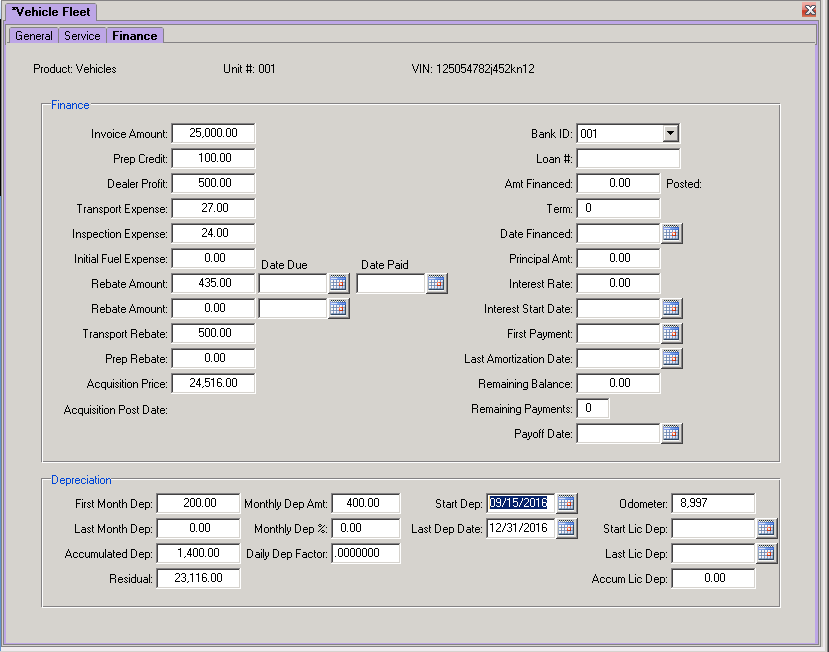Switch to the Service tab
Image resolution: width=829 pixels, height=652 pixels.
point(82,36)
